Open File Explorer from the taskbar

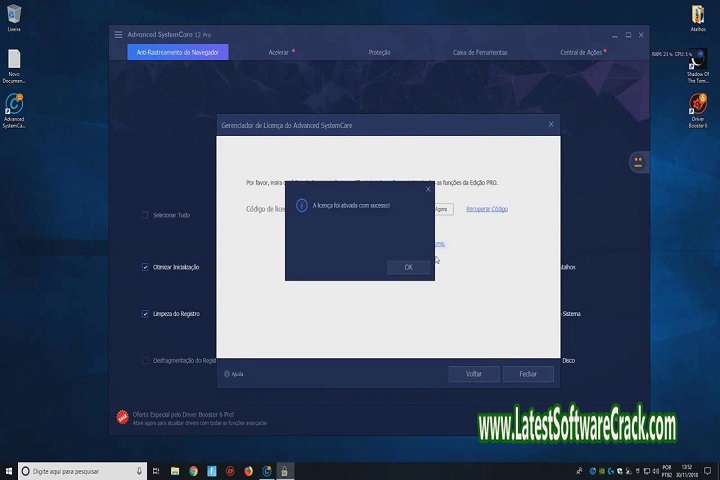pyautogui.click(x=175, y=471)
